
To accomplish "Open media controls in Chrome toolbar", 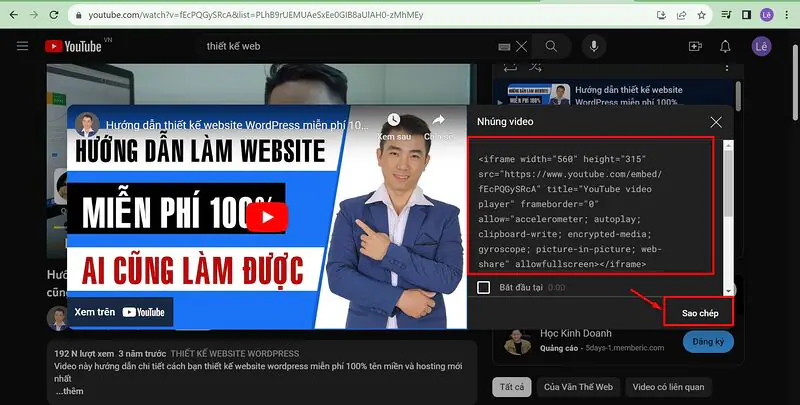I will point(727,15).
